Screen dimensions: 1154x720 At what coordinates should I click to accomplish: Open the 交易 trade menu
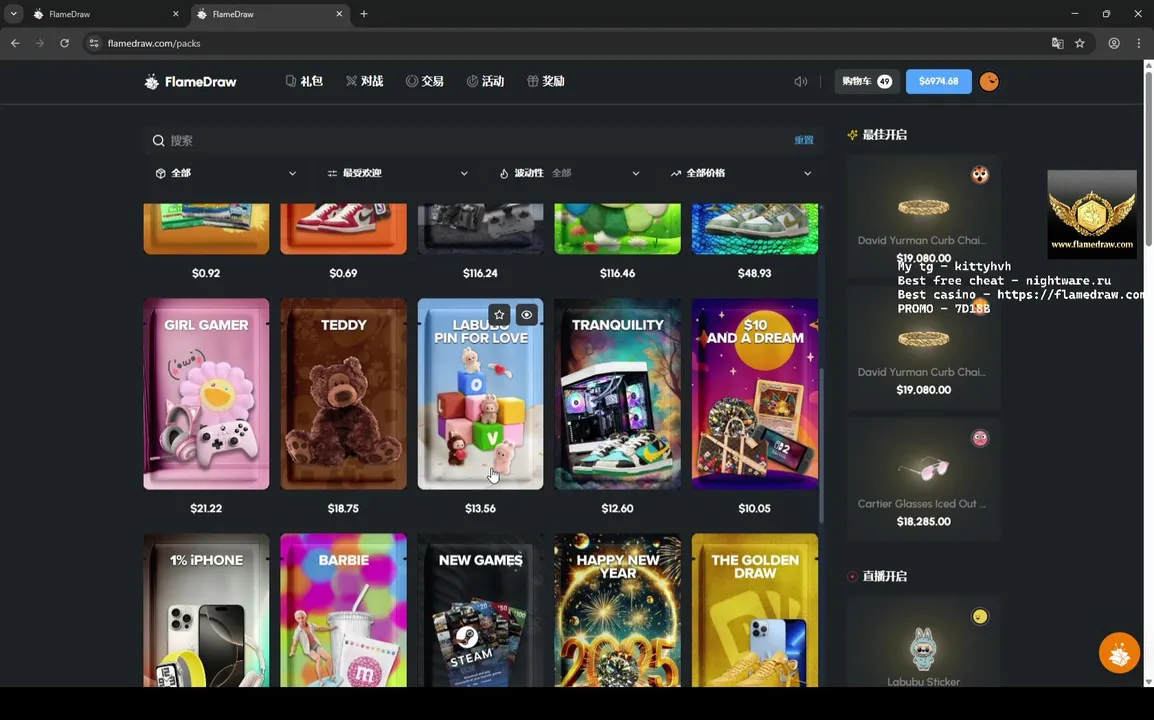pyautogui.click(x=425, y=81)
